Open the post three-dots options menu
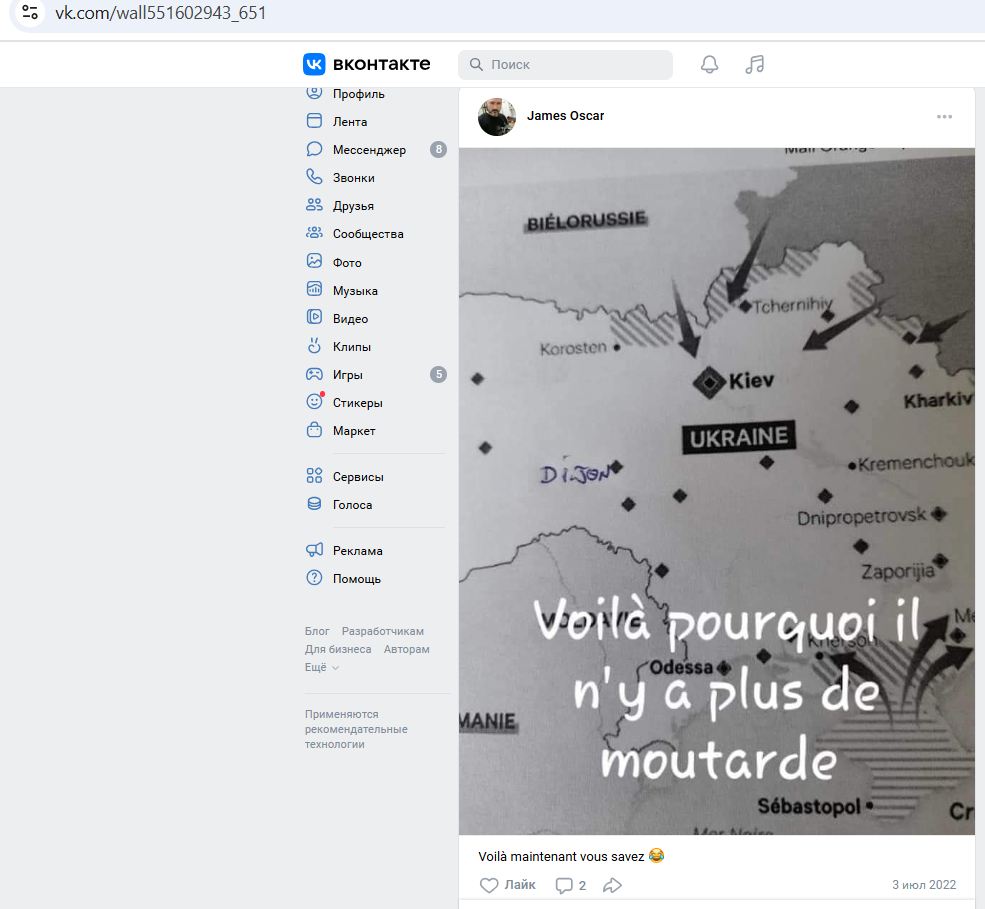Image resolution: width=985 pixels, height=909 pixels. (944, 117)
